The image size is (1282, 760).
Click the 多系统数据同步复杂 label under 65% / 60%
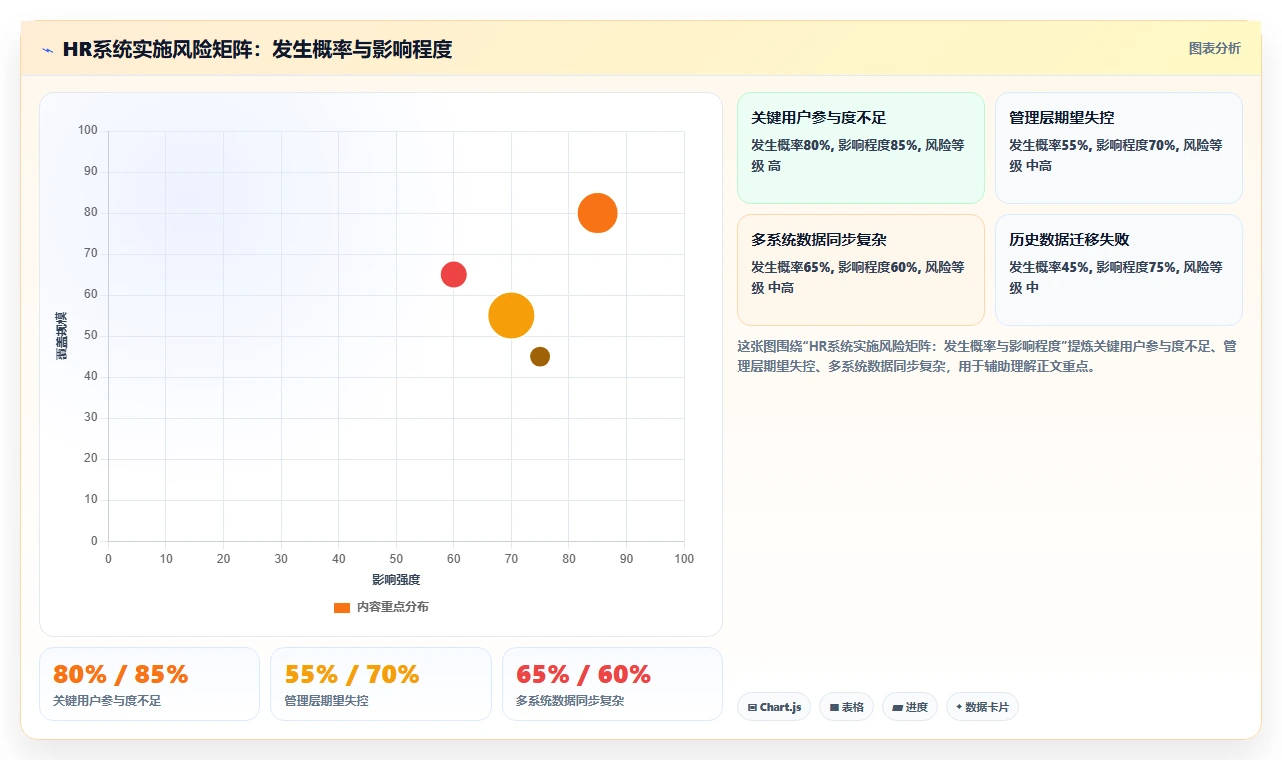pos(570,701)
